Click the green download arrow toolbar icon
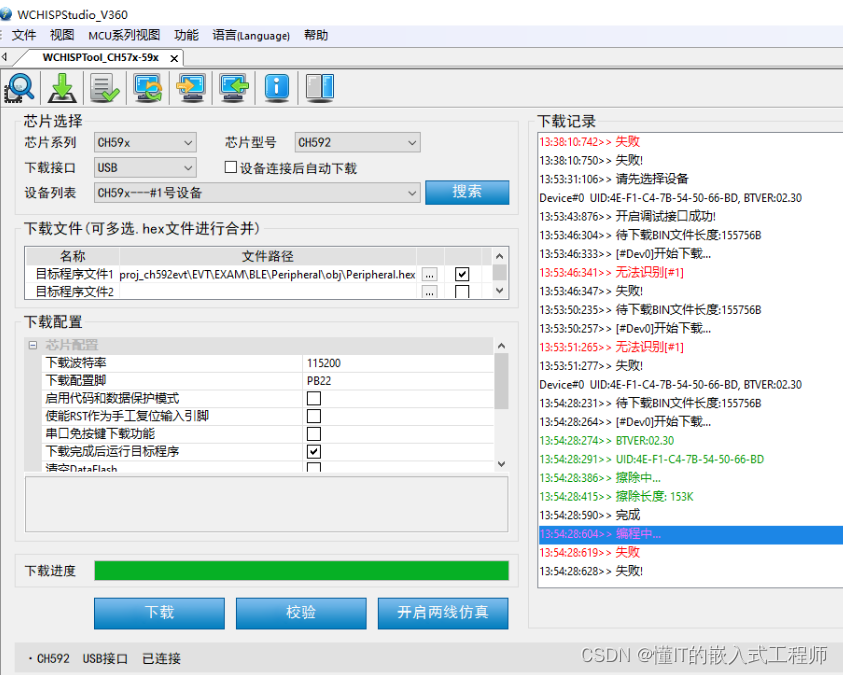843x675 pixels. click(x=63, y=88)
